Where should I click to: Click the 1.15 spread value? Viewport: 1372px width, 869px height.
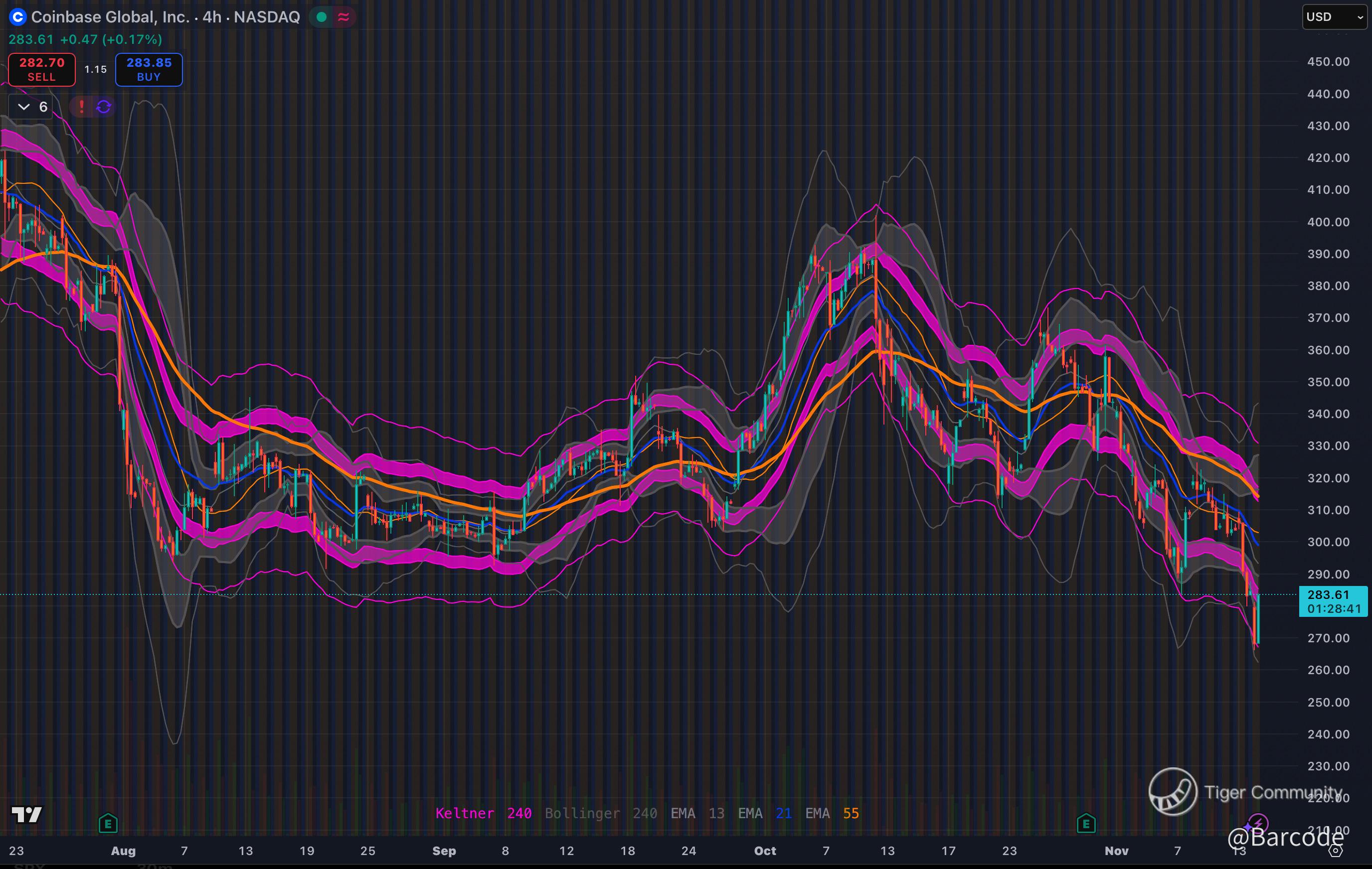(95, 69)
